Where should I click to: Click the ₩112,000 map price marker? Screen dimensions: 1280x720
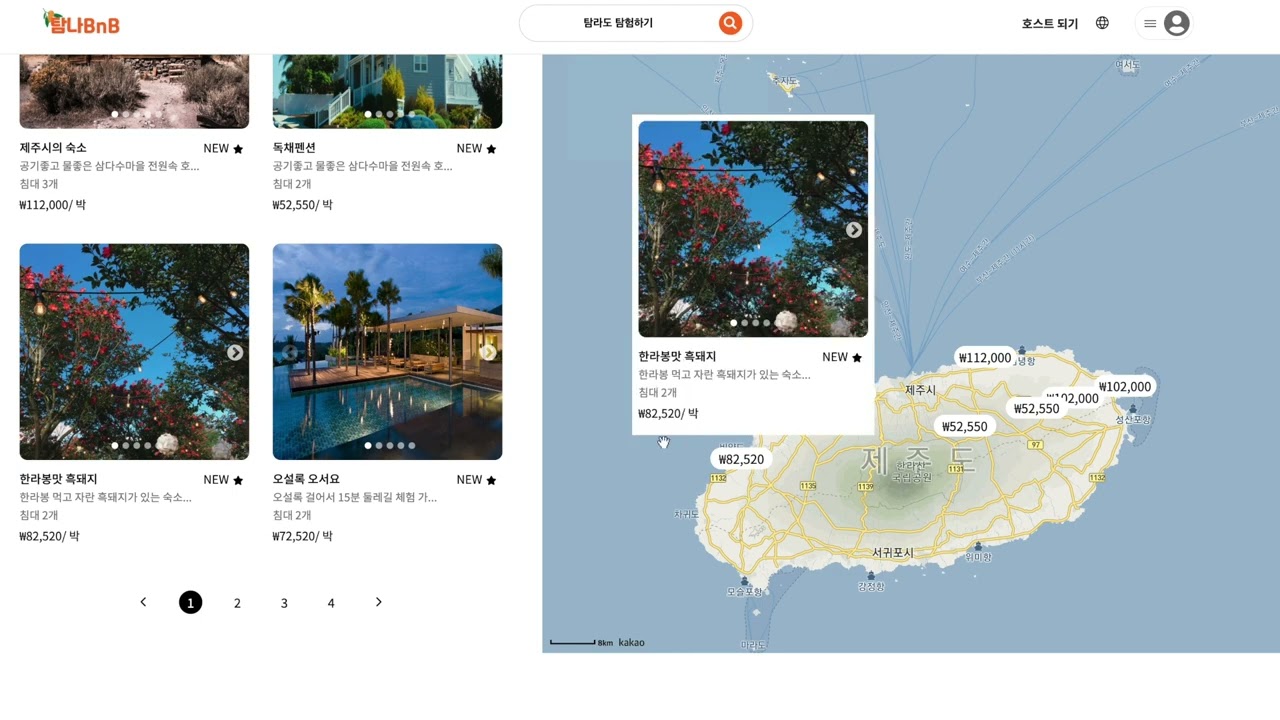click(984, 358)
